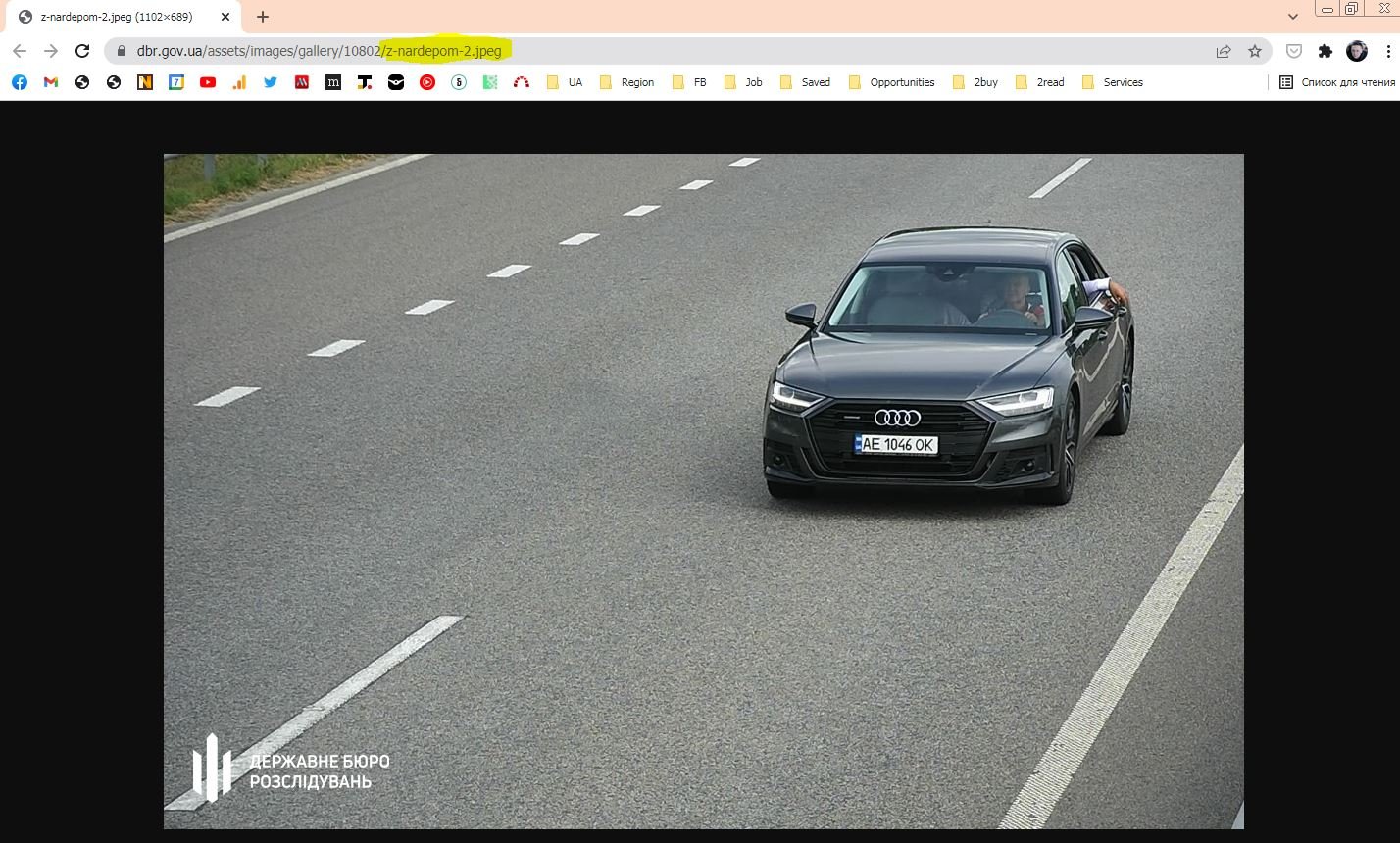The height and width of the screenshot is (843, 1400).
Task: Bookmark this page with the star icon
Action: [1254, 51]
